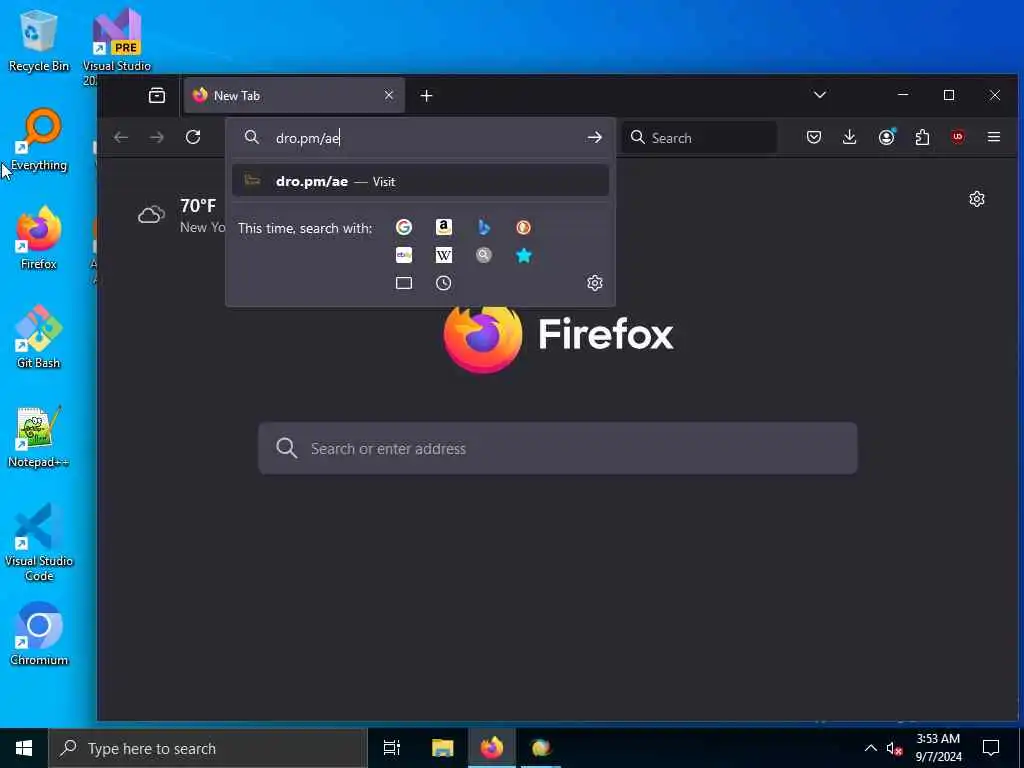Search this time with the magnifier engine
The height and width of the screenshot is (768, 1024).
(x=484, y=255)
